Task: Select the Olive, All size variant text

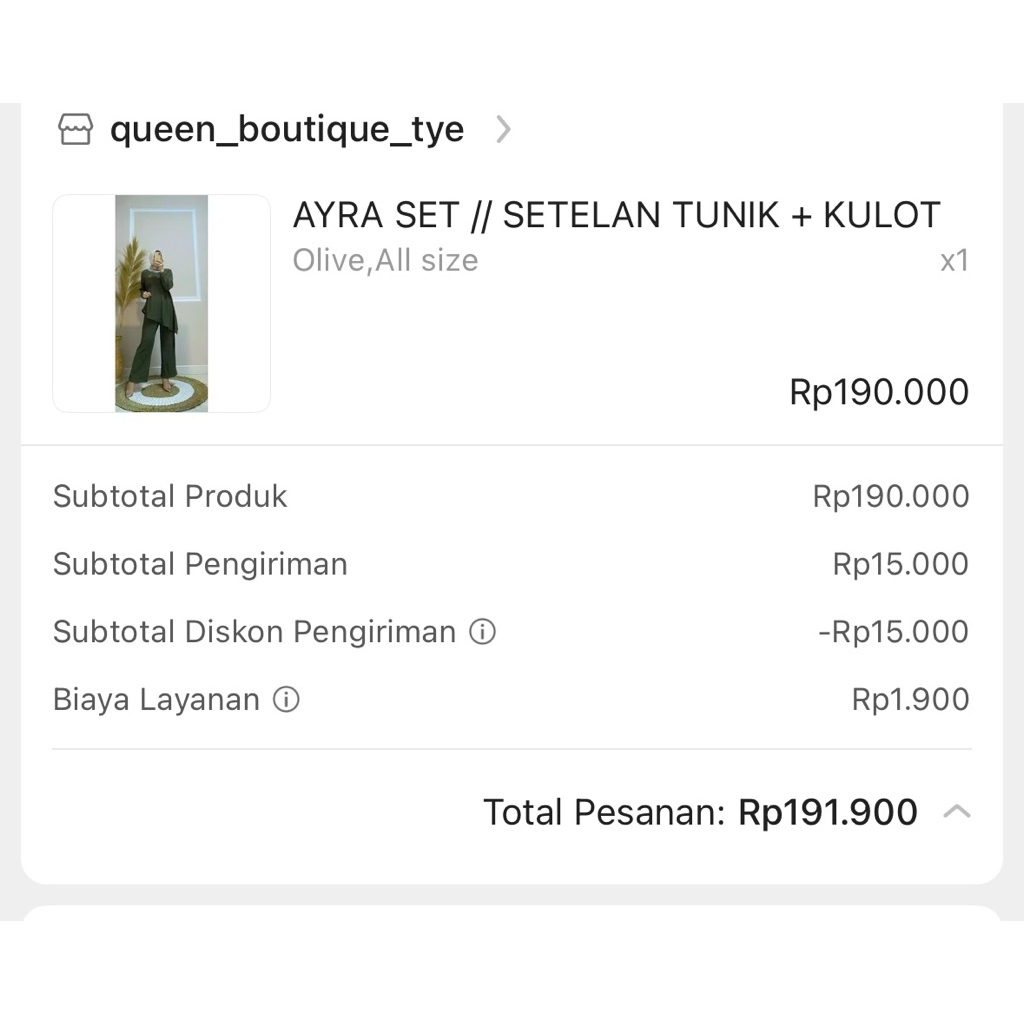Action: click(x=385, y=261)
